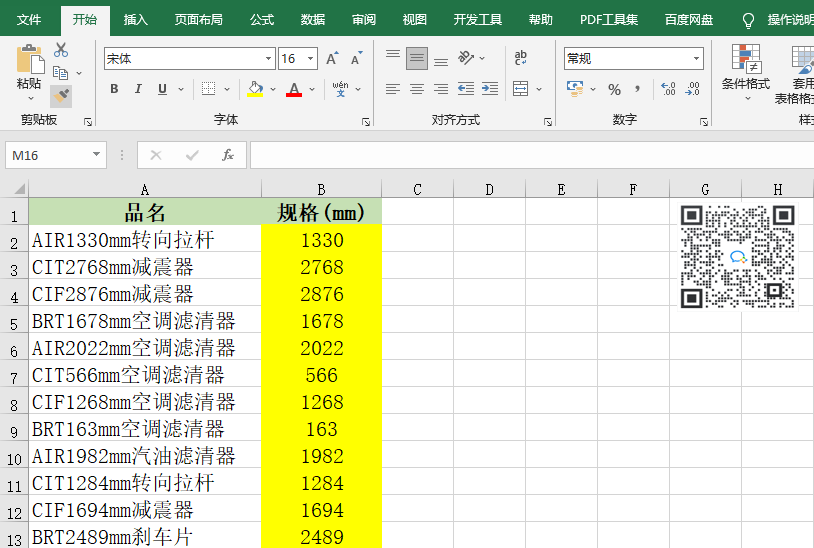Toggle Underline formatting
814x548 pixels.
[162, 89]
